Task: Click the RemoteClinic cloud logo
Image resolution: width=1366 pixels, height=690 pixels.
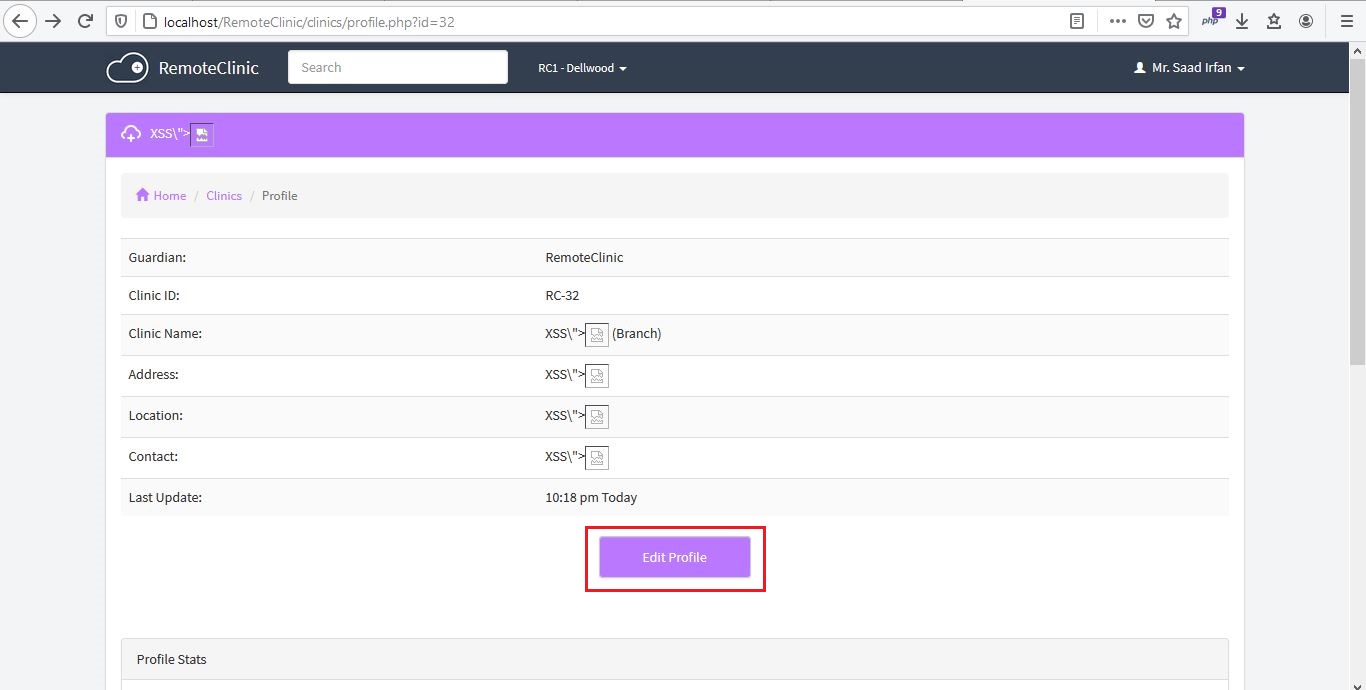Action: [x=127, y=68]
